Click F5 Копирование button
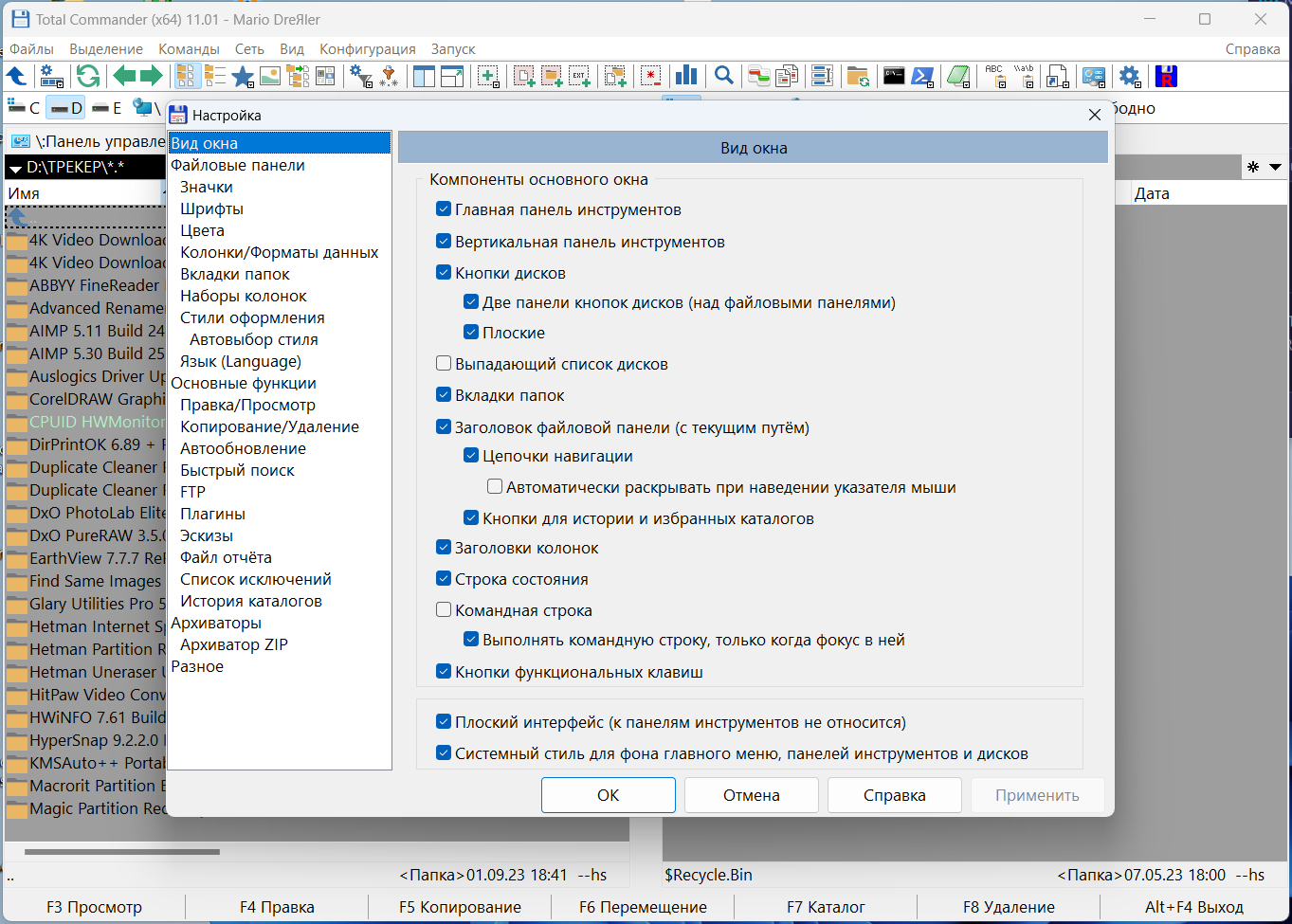 (x=460, y=907)
